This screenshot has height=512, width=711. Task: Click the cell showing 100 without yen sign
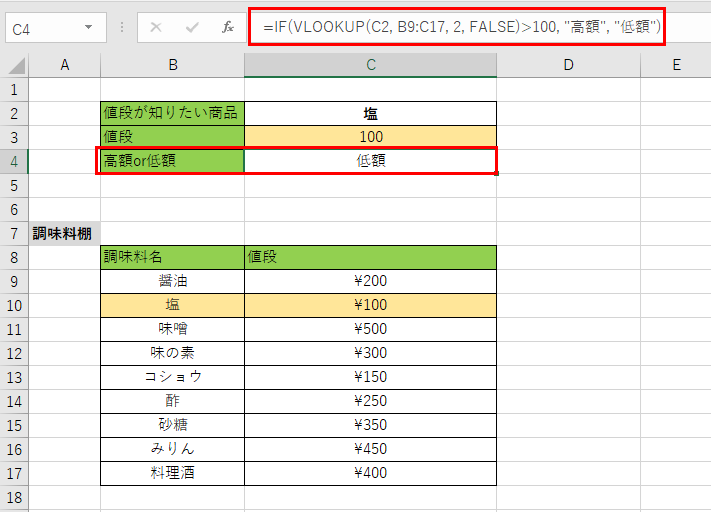370,137
